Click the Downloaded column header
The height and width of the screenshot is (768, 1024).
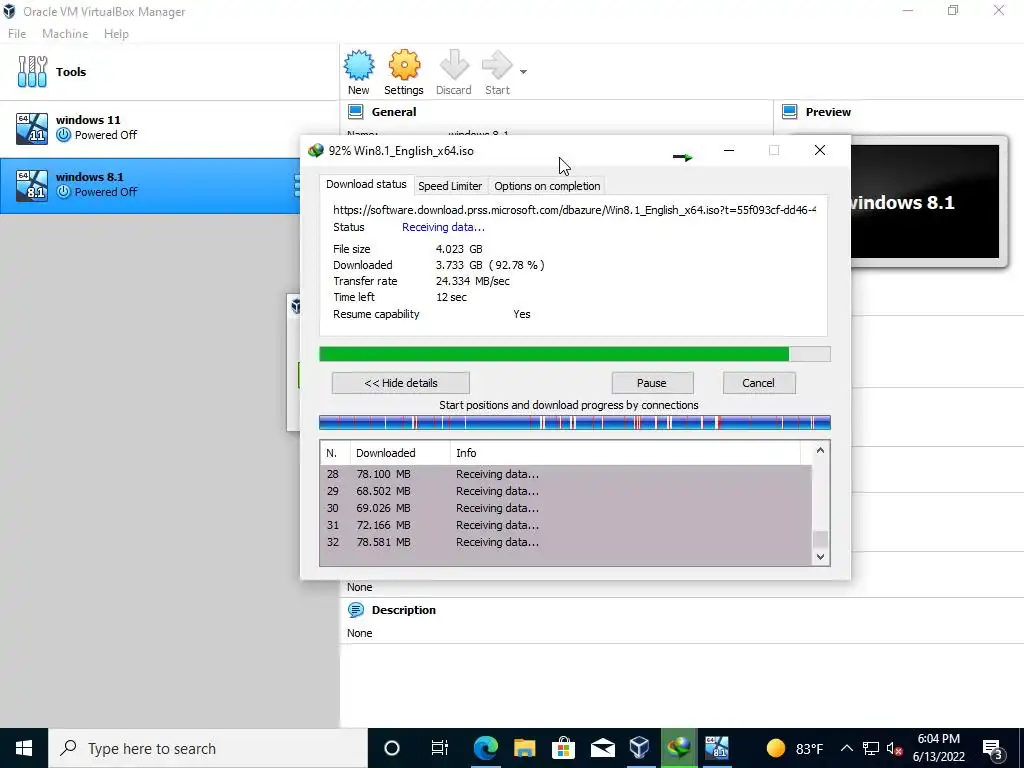(400, 453)
